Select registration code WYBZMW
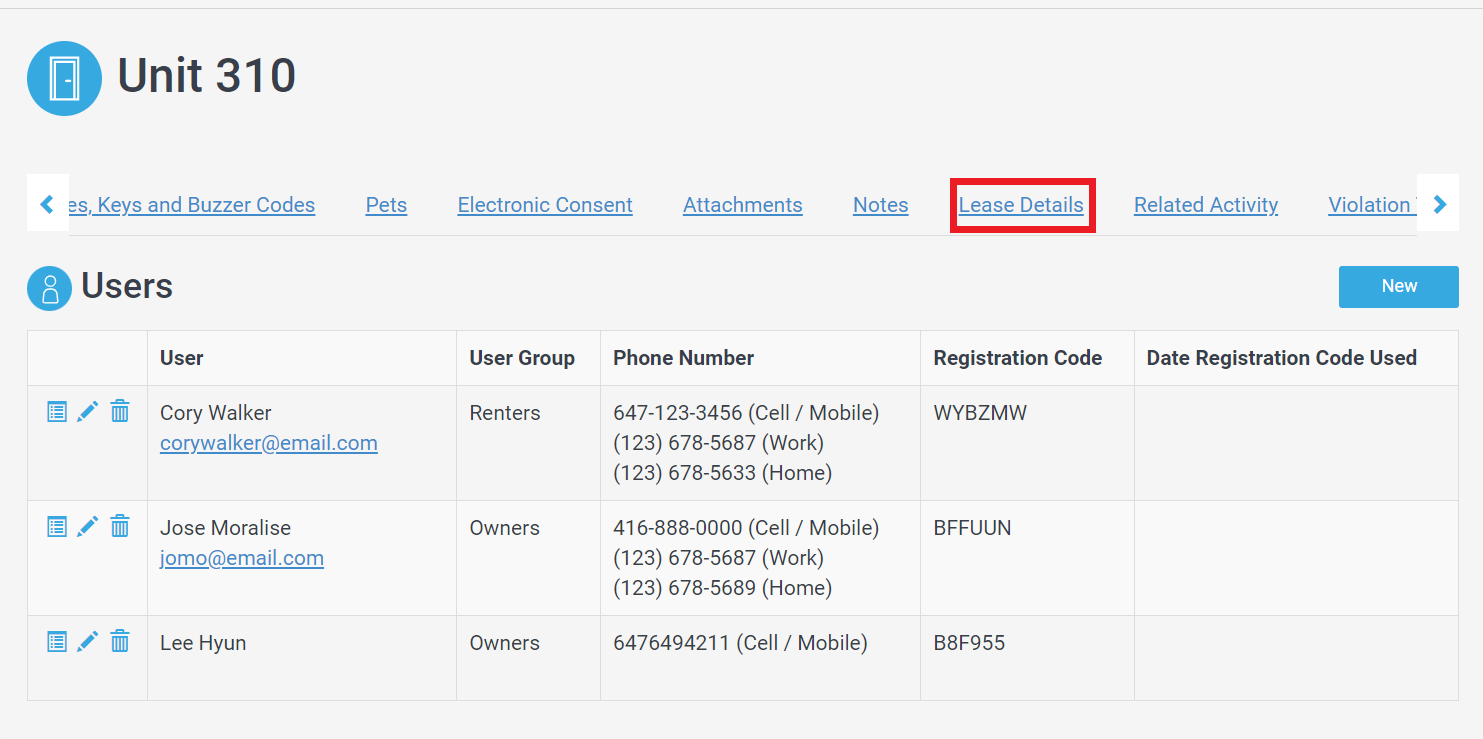The image size is (1483, 739). [980, 413]
